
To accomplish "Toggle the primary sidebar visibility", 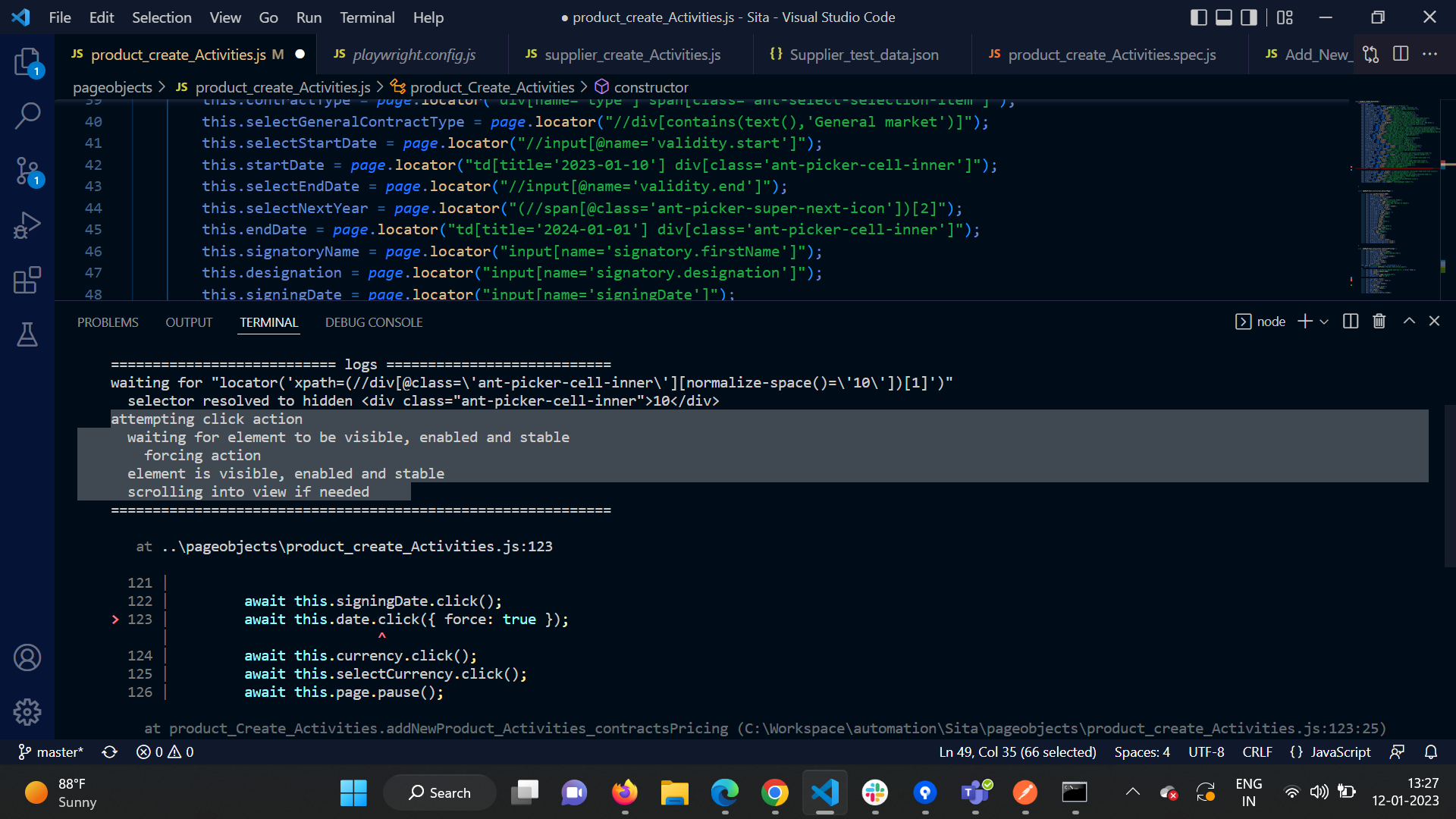I will 1198,17.
